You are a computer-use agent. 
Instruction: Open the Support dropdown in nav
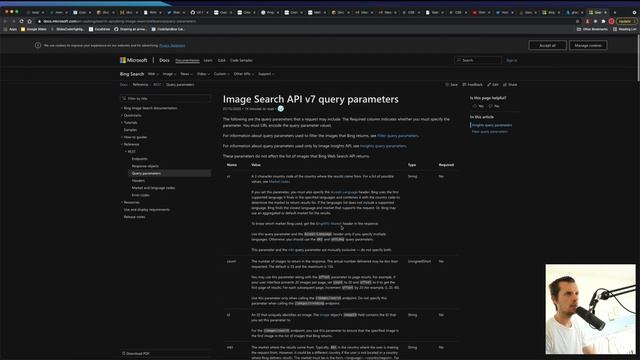click(266, 74)
